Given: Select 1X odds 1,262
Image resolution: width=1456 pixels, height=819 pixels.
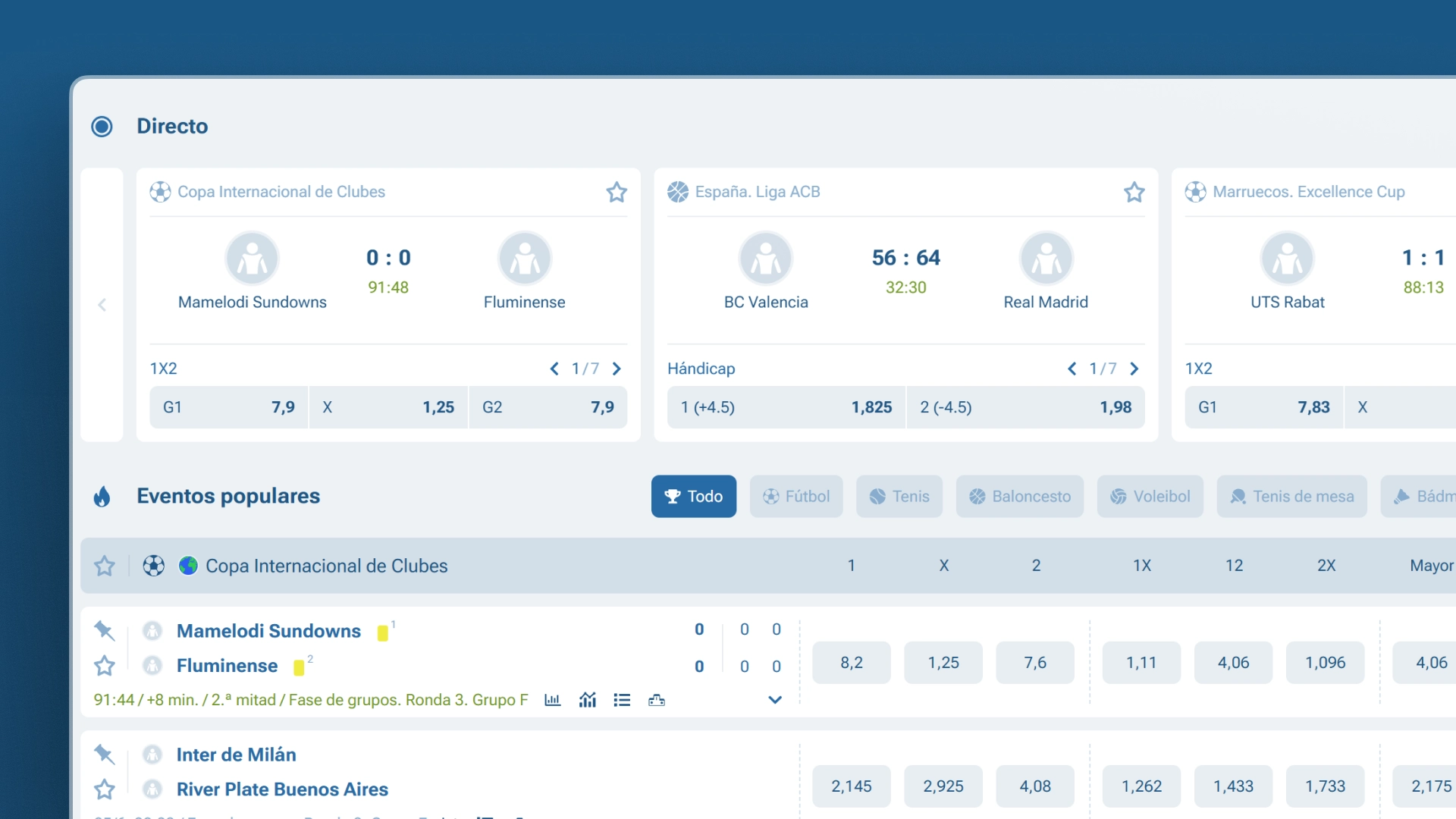Looking at the screenshot, I should [x=1141, y=786].
